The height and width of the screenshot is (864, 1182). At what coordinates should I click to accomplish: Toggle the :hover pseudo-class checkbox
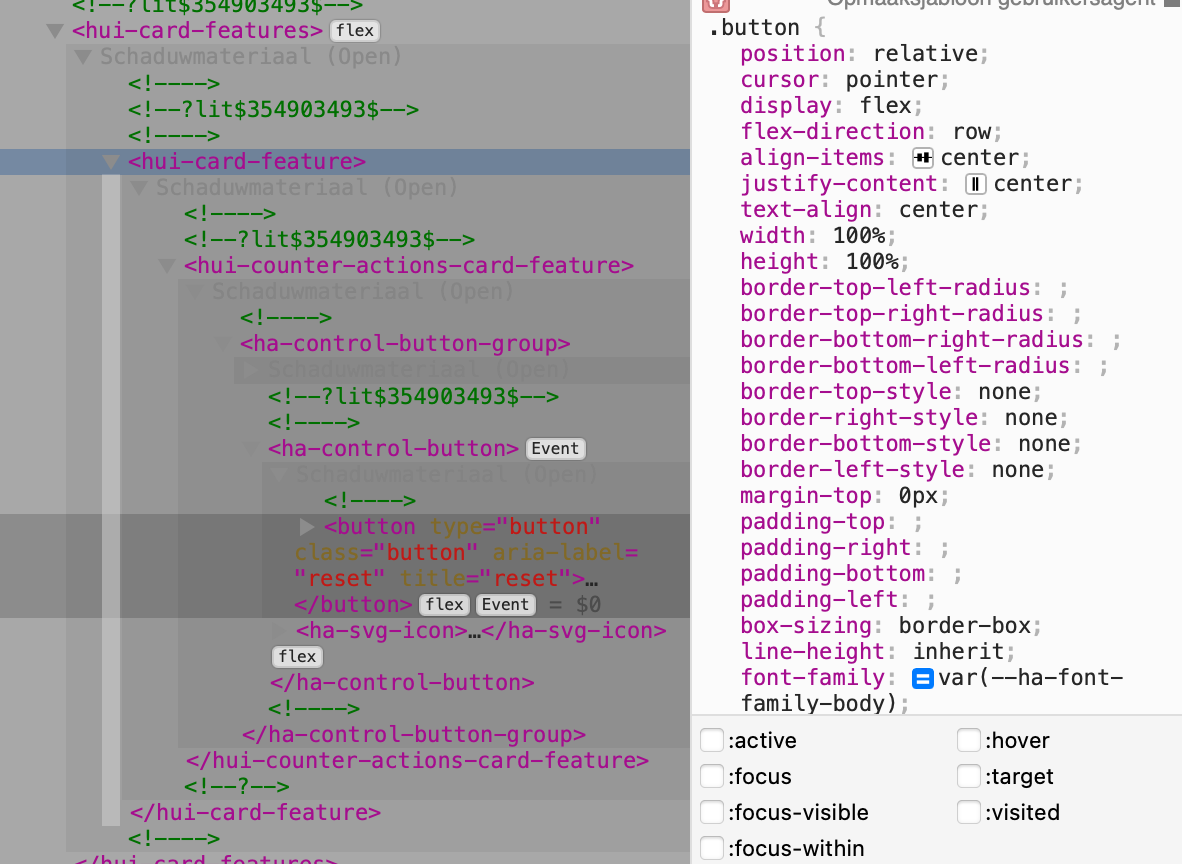point(969,740)
